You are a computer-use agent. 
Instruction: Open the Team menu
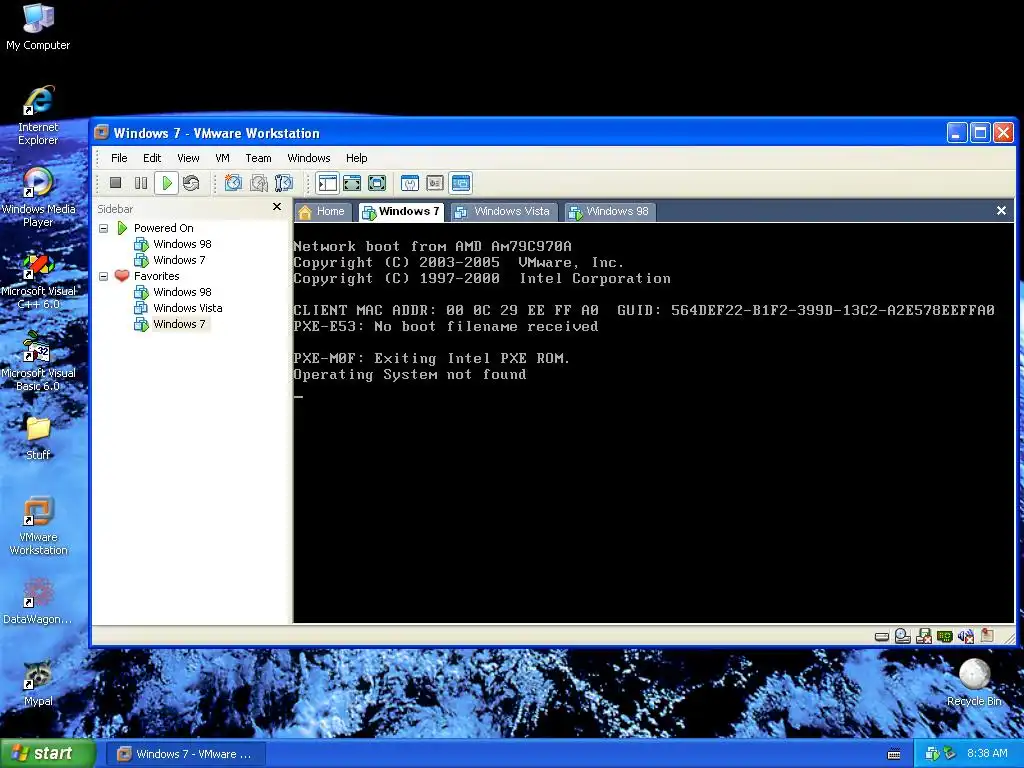click(x=258, y=158)
